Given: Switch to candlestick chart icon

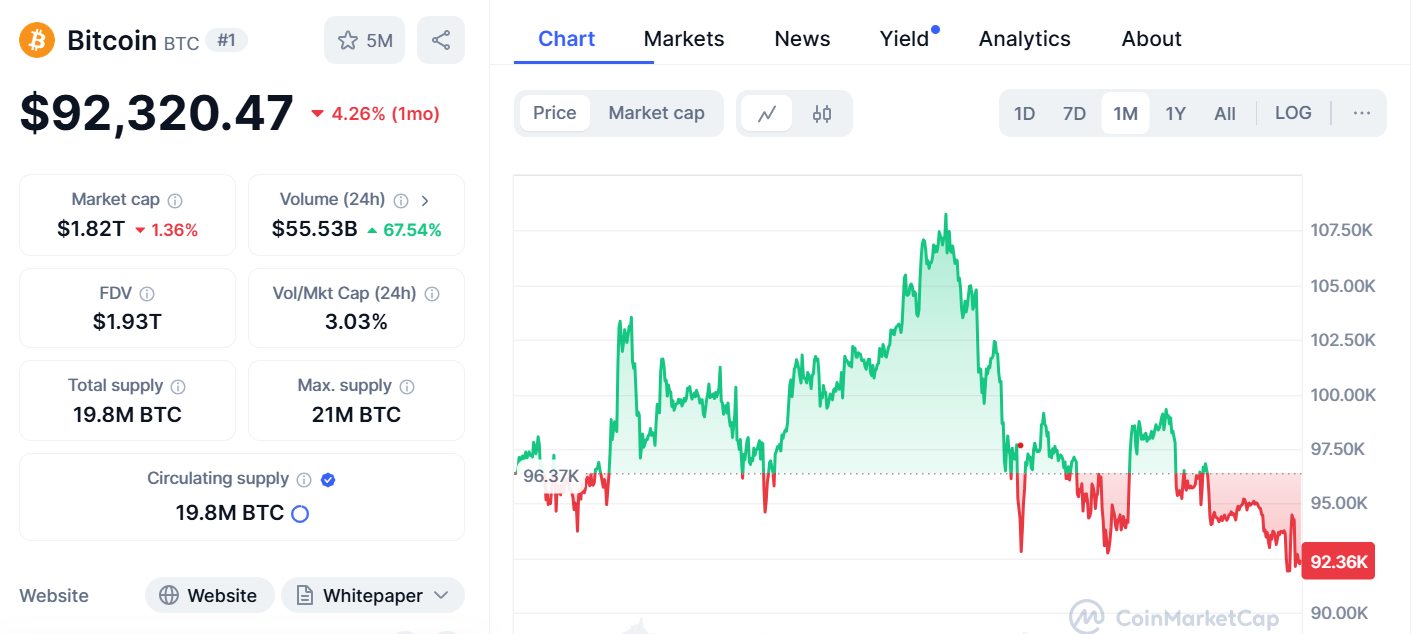Looking at the screenshot, I should (822, 113).
